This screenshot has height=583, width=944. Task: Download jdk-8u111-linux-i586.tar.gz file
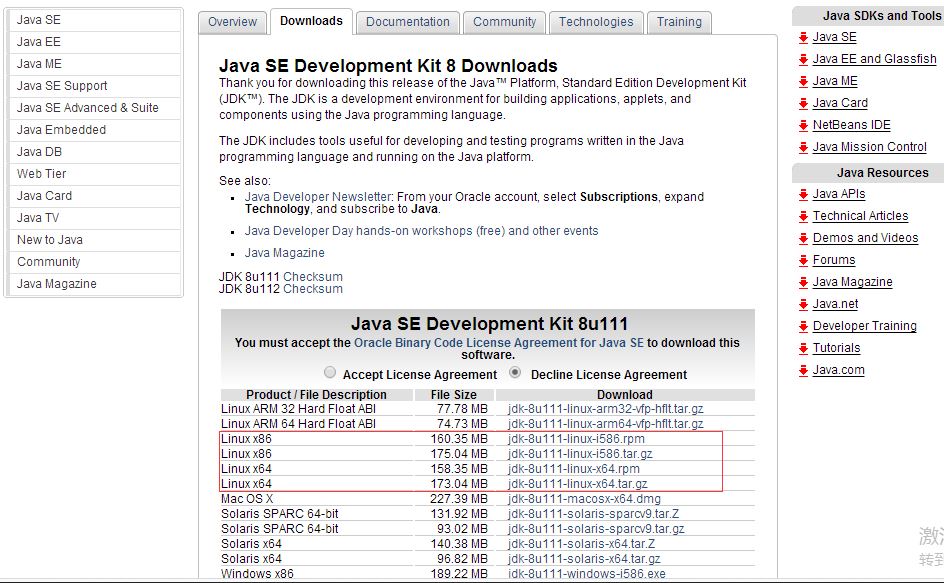click(580, 454)
